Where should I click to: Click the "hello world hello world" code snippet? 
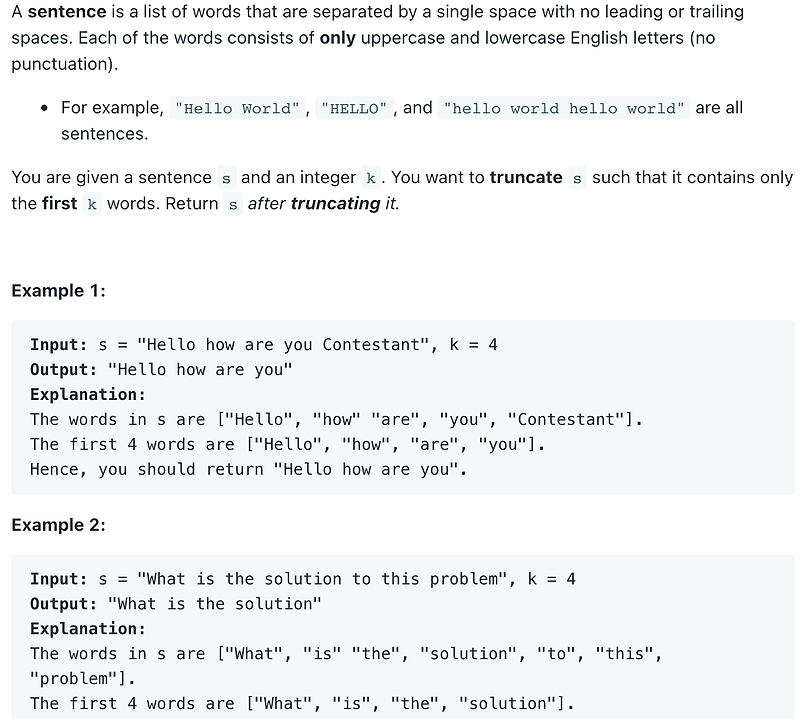[x=564, y=108]
